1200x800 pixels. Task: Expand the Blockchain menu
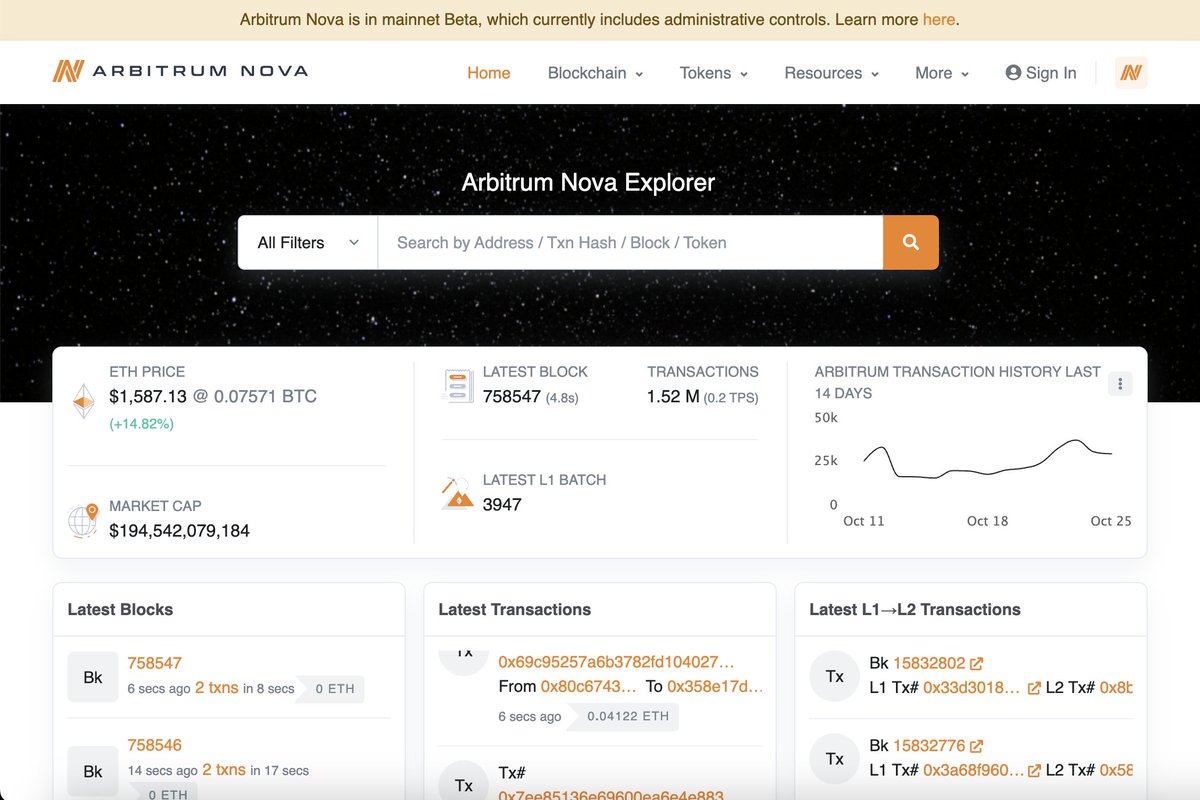(x=596, y=73)
